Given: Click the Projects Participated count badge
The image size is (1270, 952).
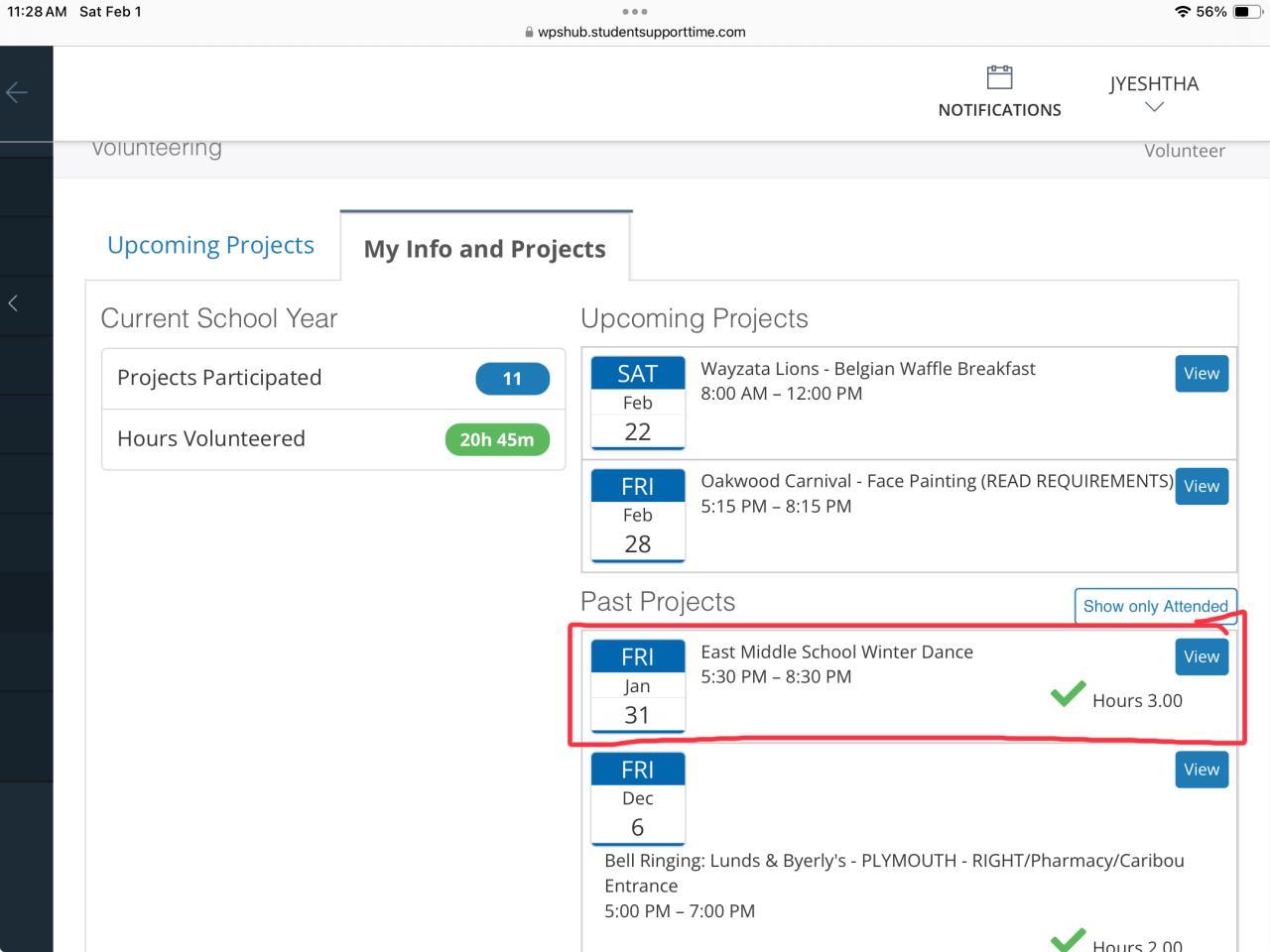Looking at the screenshot, I should (512, 379).
